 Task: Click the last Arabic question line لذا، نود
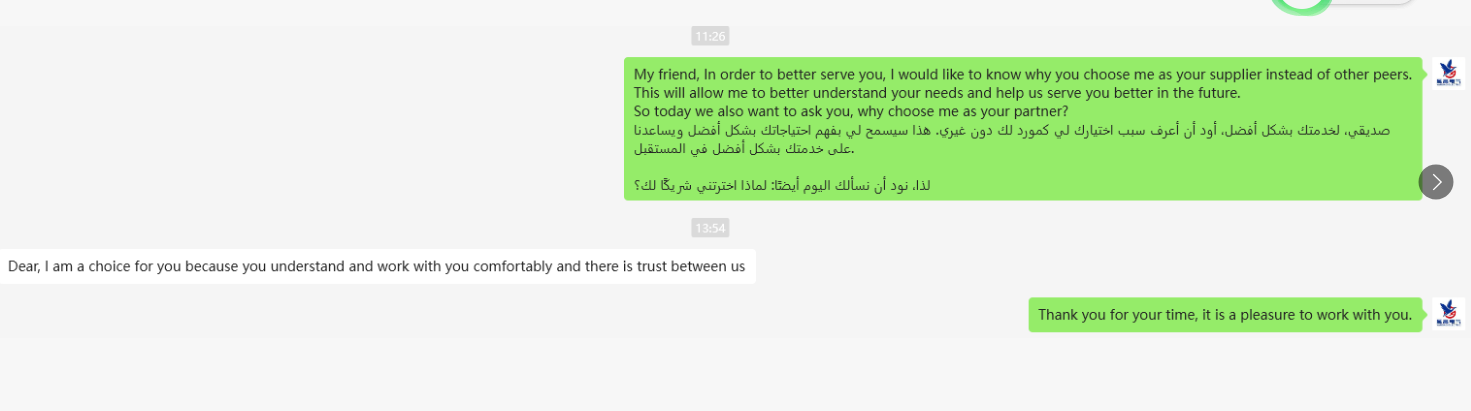tap(782, 186)
